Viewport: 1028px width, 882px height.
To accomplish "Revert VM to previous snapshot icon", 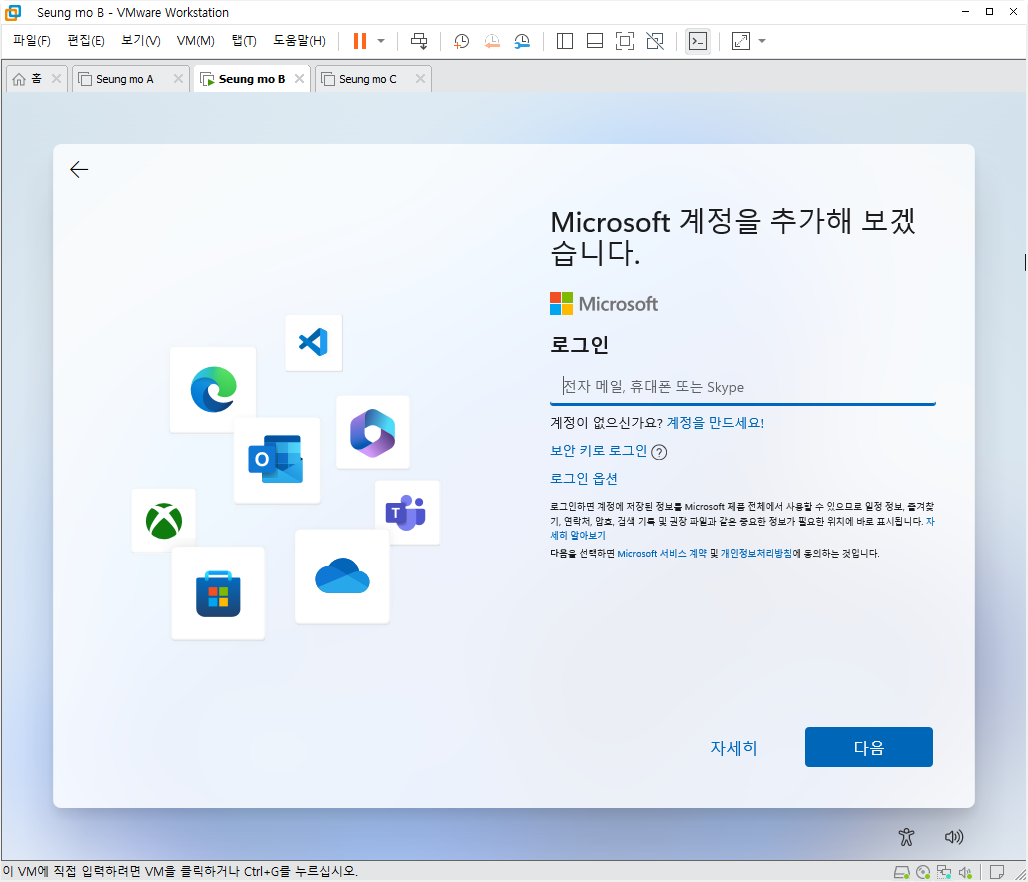I will coord(492,41).
